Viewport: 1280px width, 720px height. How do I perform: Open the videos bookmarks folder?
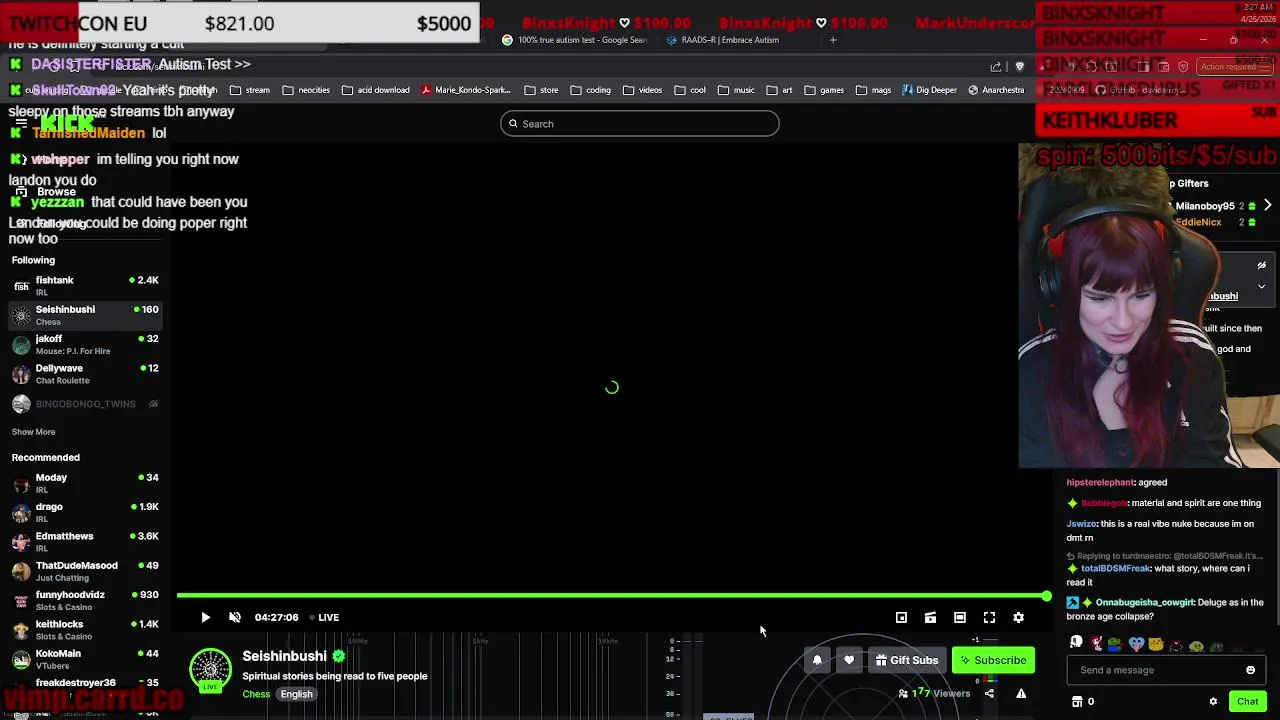(643, 90)
